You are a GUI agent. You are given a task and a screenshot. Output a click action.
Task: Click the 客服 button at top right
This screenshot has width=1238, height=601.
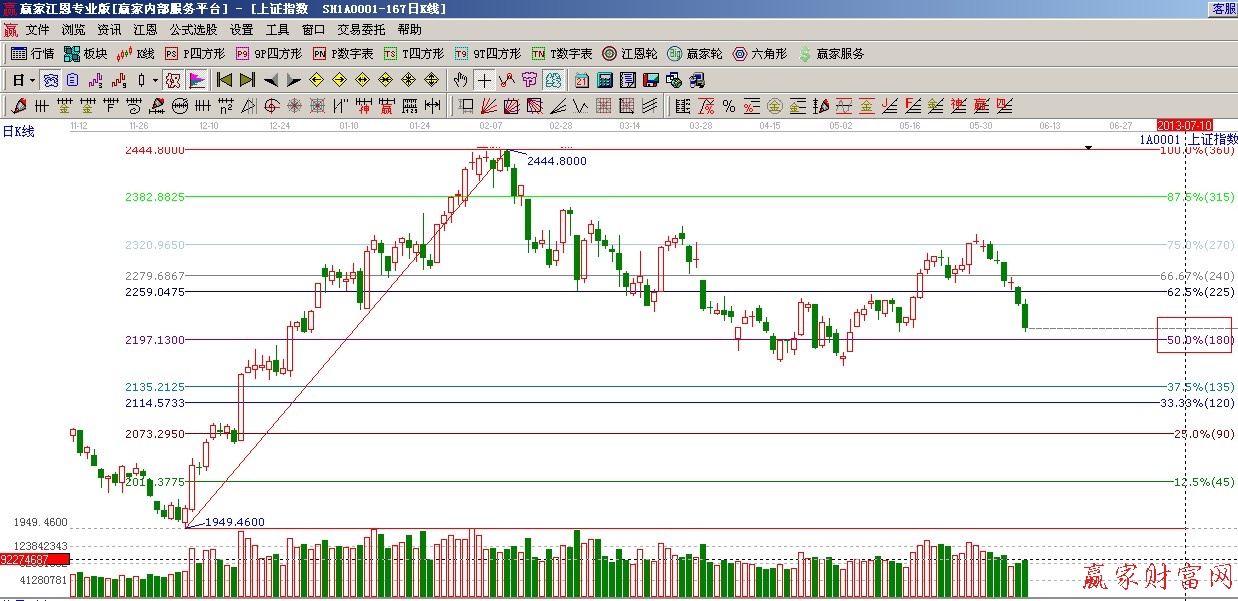(1223, 8)
